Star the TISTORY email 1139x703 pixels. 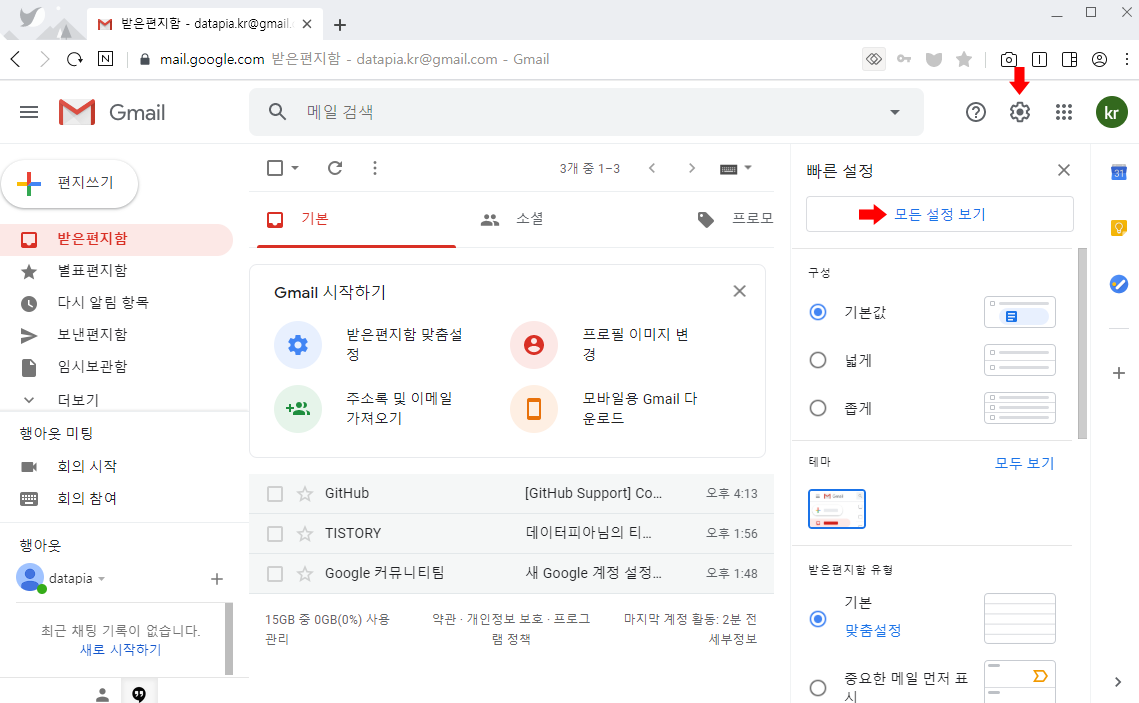pos(304,534)
